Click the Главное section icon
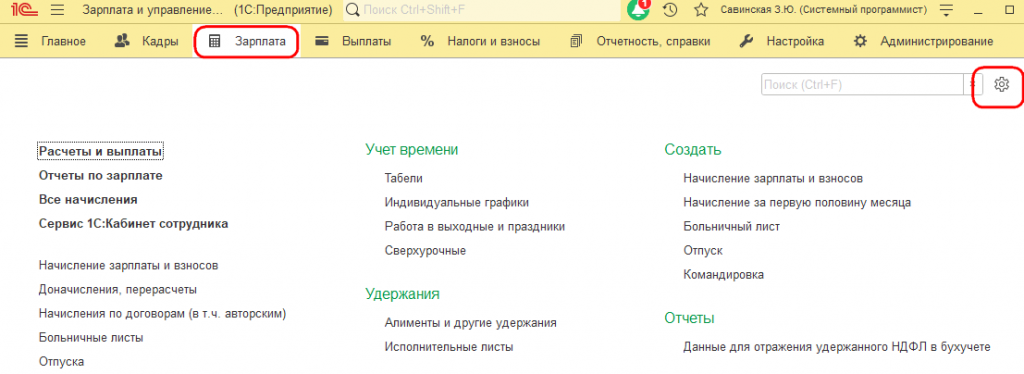This screenshot has width=1024, height=374. click(x=22, y=41)
